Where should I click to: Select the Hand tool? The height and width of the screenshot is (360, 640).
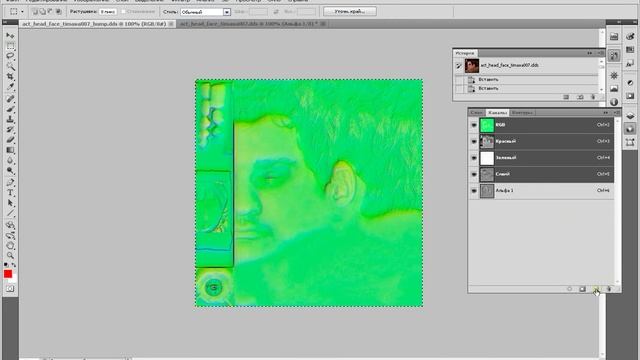click(x=10, y=245)
